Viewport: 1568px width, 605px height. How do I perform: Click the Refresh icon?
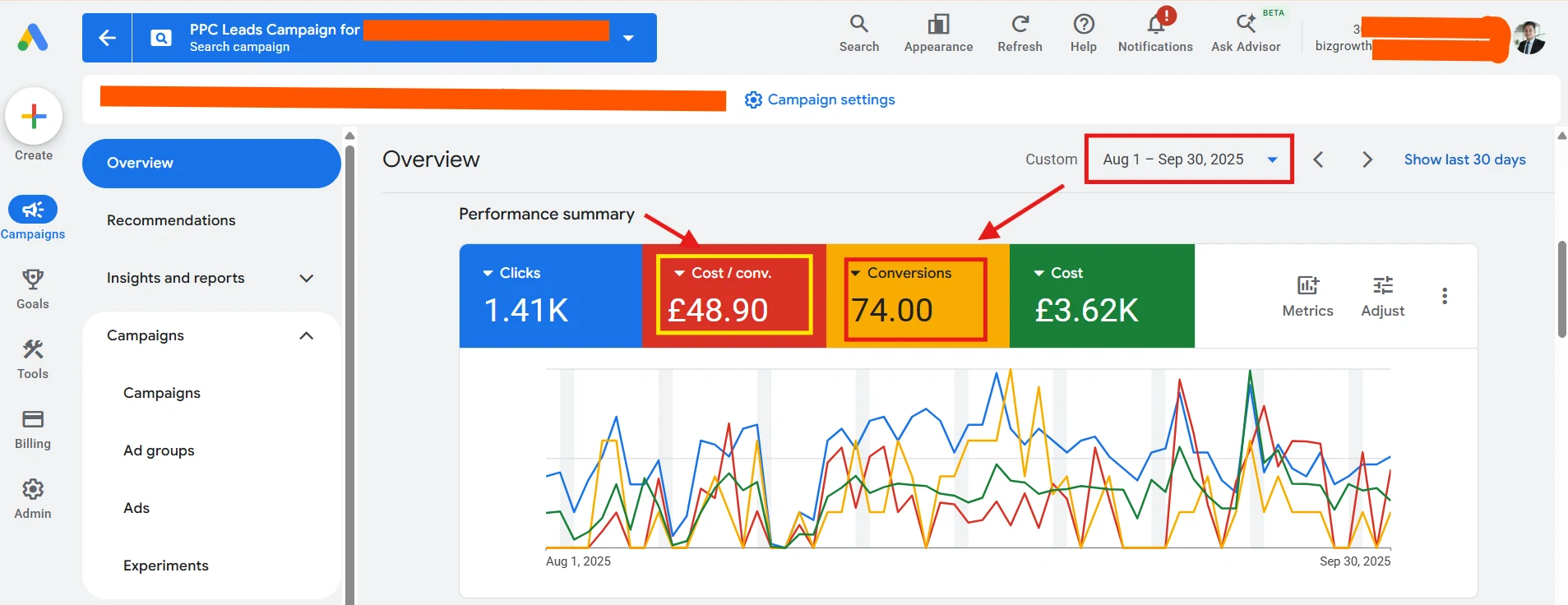(x=1020, y=24)
